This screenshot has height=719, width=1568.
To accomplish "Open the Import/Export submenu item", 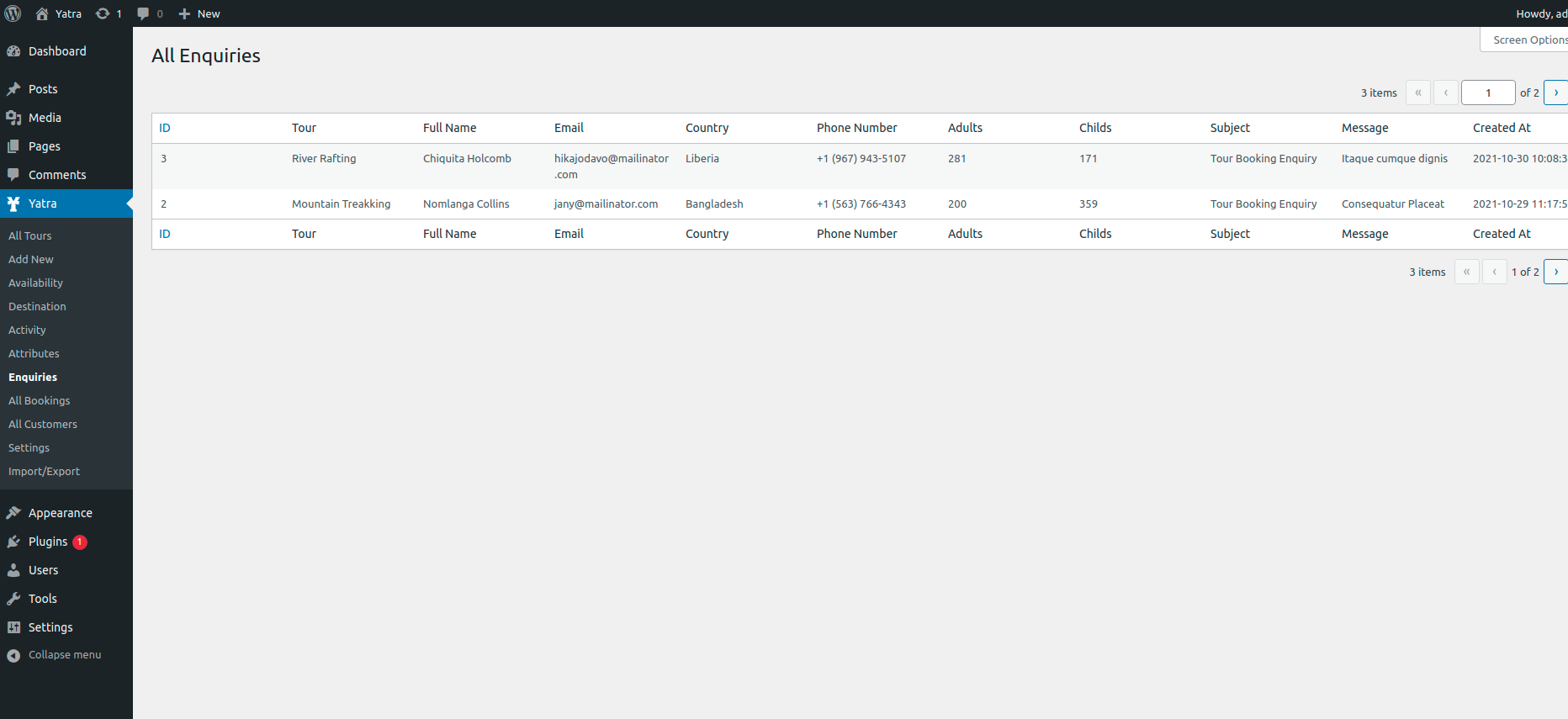I will point(44,472).
